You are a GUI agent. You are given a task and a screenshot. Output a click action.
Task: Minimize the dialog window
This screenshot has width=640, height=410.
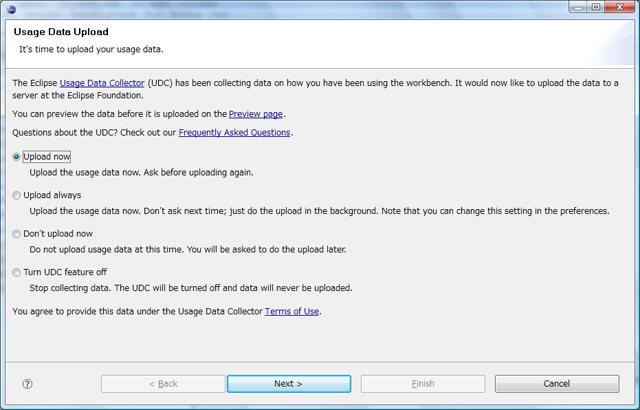578,7
